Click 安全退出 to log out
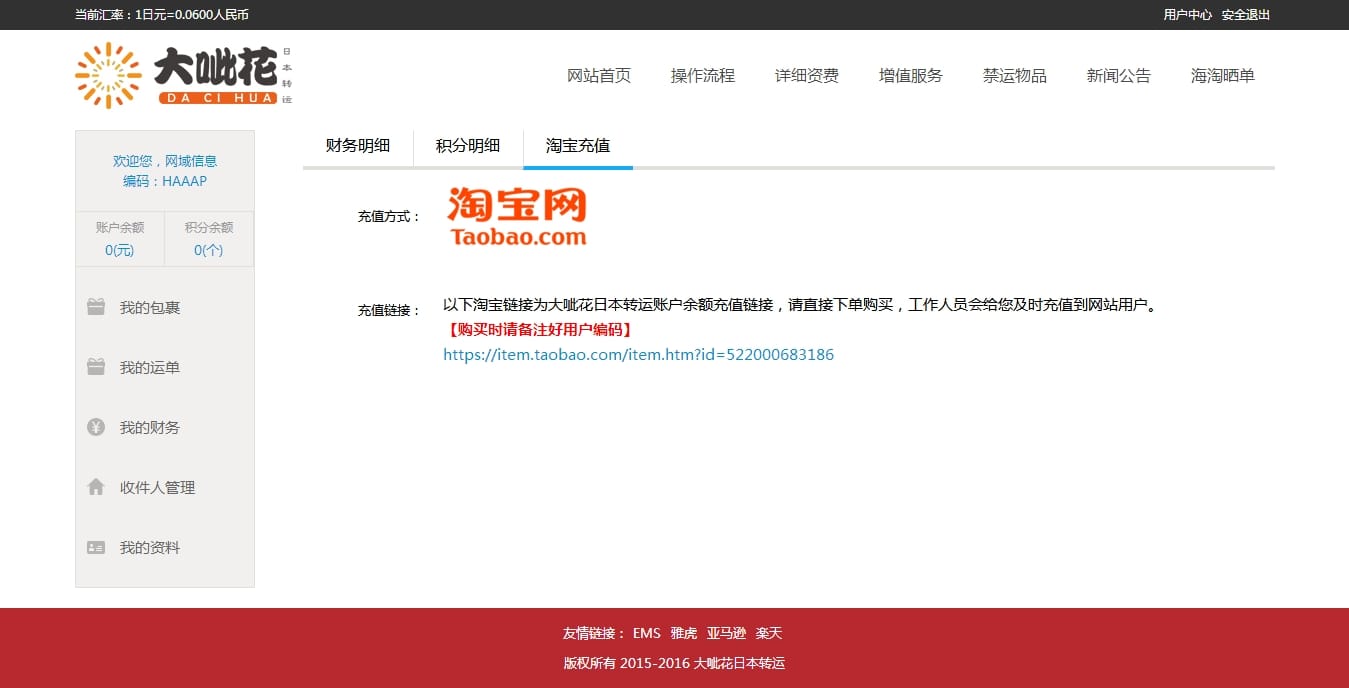 [x=1246, y=15]
